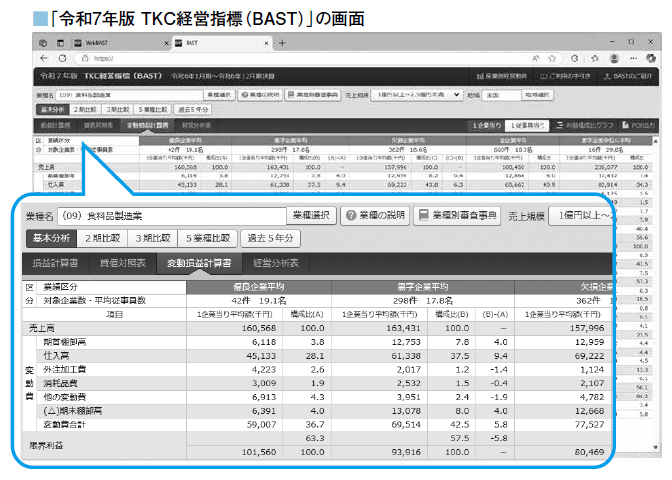Add this page to favorites with the star icon
Image resolution: width=672 pixels, height=480 pixels.
point(552,58)
